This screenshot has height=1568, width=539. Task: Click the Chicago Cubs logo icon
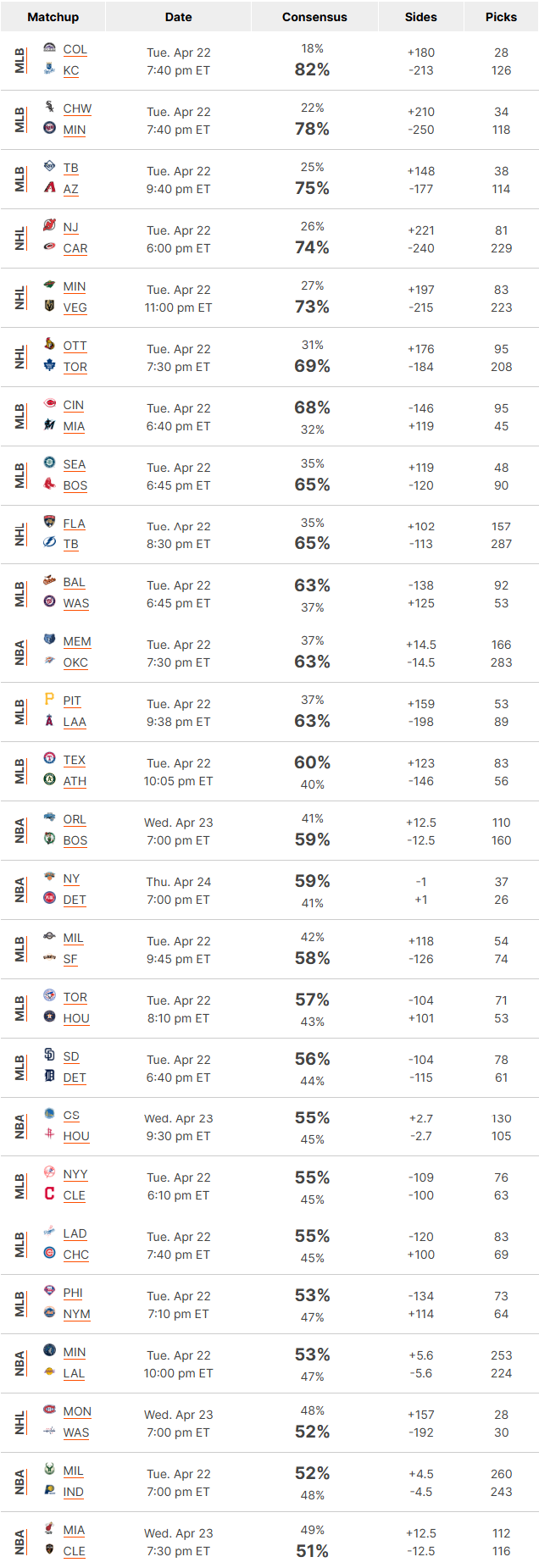49,1253
